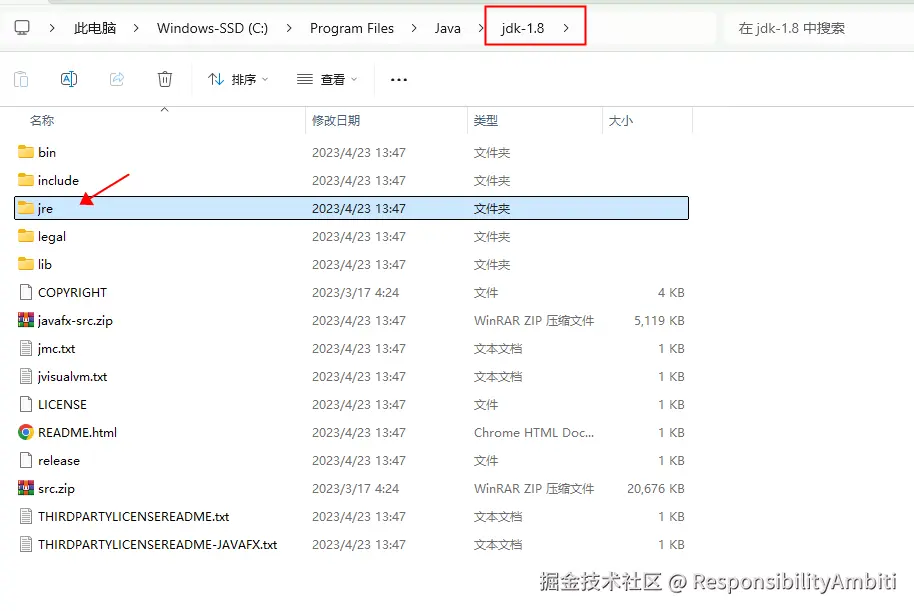Click the file name THIRDPARTYLICENSEREADME-JAVAFX.txt
Viewport: 914px width, 611px height.
coord(157,544)
